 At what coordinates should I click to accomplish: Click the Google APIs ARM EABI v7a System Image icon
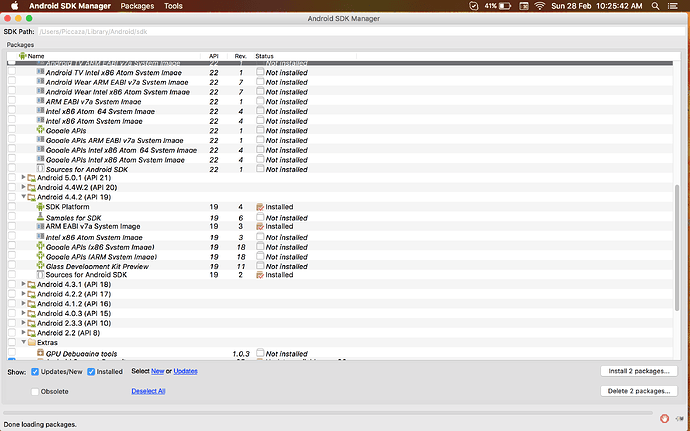(40, 140)
